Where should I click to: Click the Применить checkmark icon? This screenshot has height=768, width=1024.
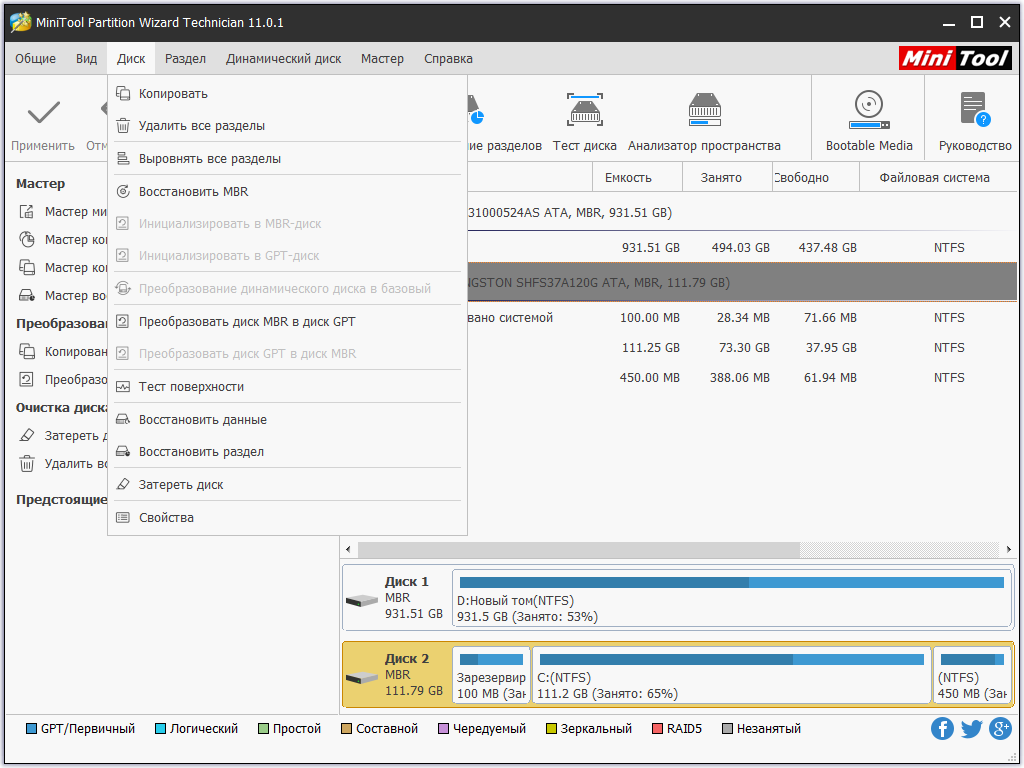[43, 113]
